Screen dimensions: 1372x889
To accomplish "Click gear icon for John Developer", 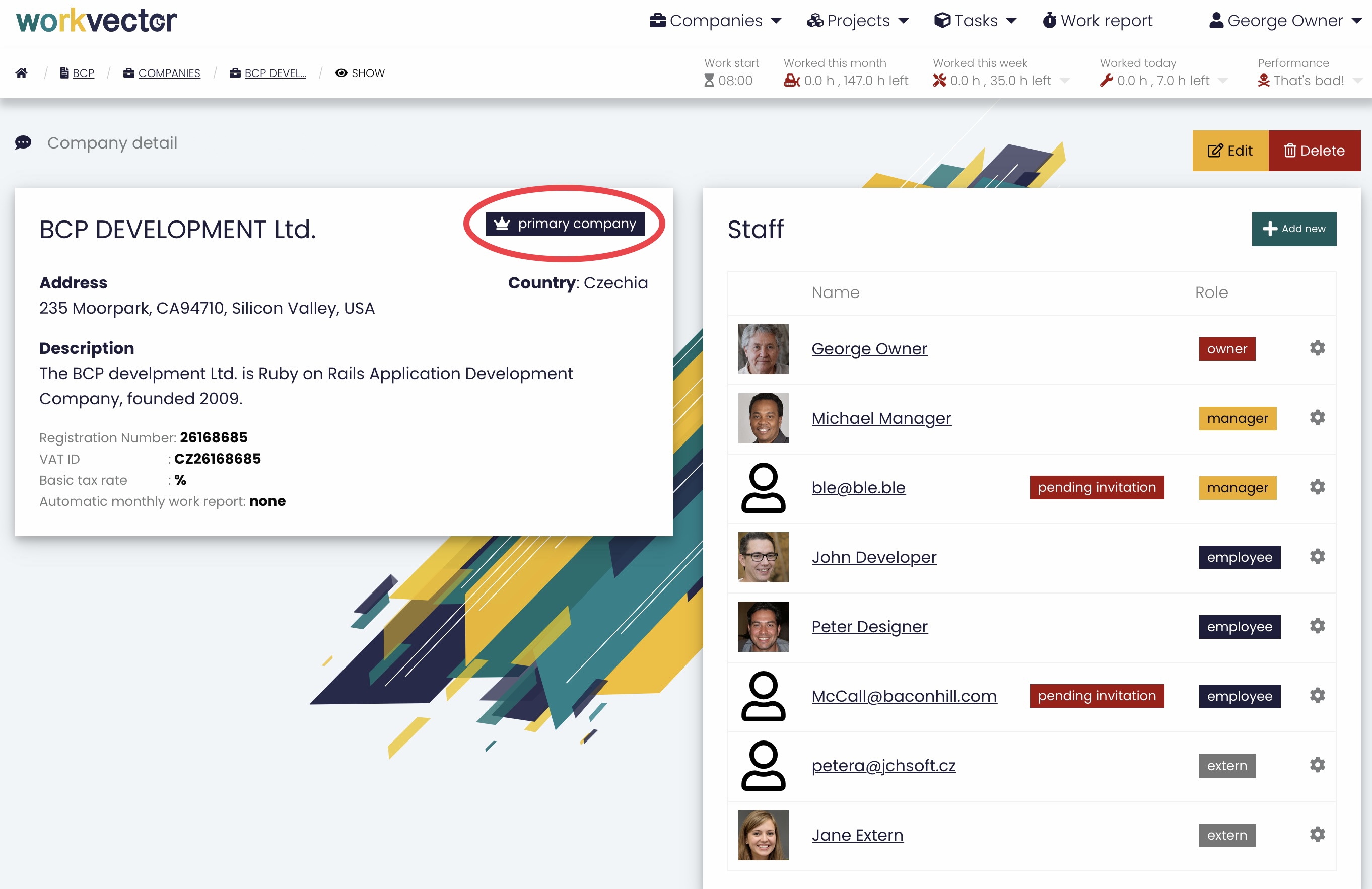I will pos(1317,557).
